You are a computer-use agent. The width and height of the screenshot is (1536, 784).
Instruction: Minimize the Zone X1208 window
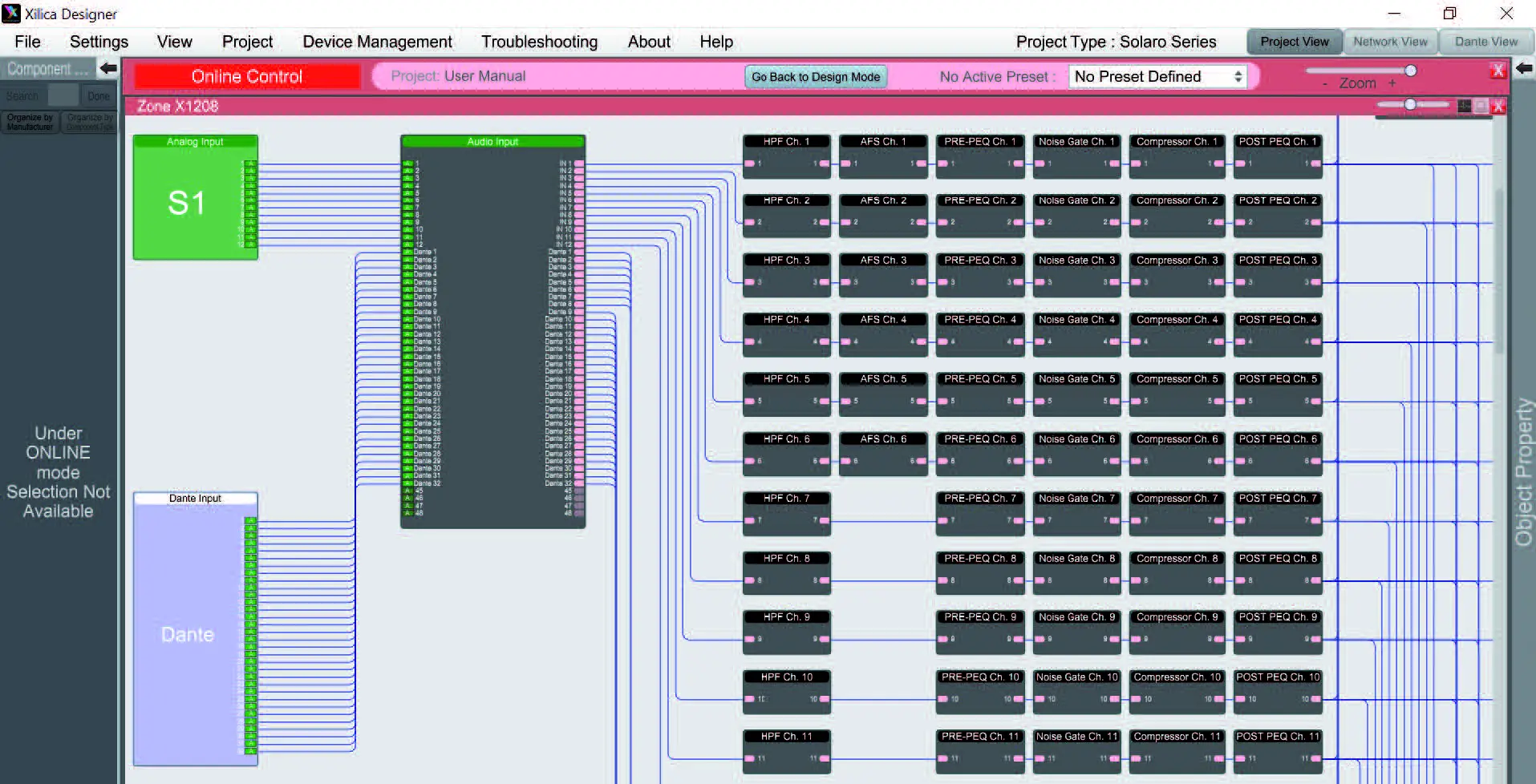[1465, 106]
